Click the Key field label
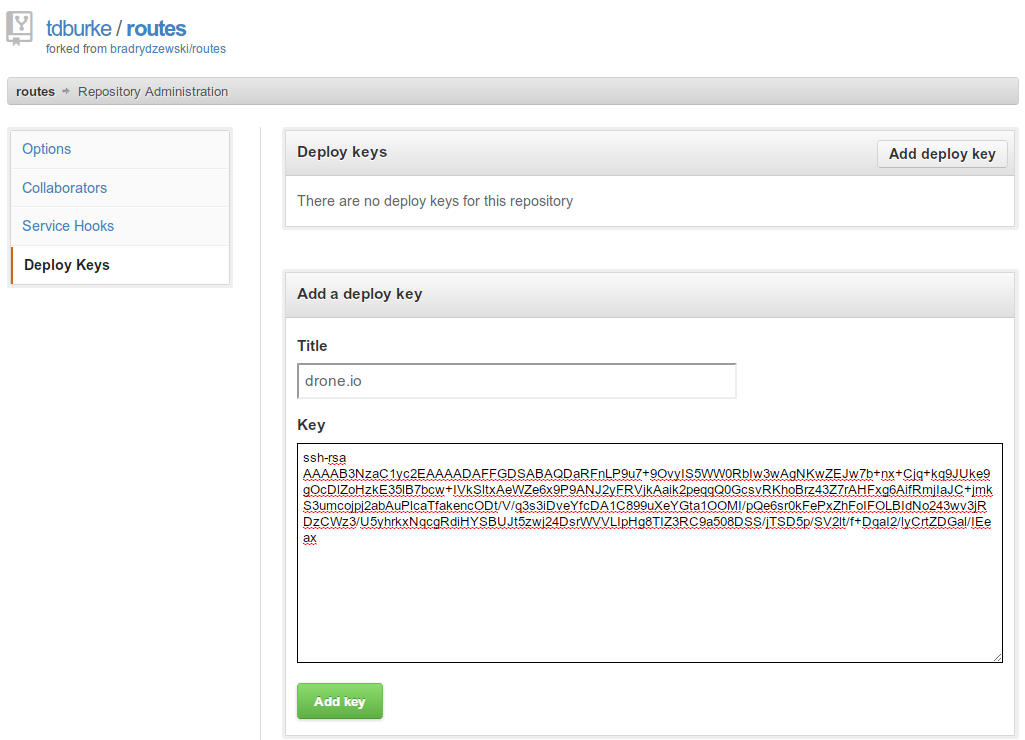Image resolution: width=1025 pixels, height=740 pixels. [x=311, y=425]
